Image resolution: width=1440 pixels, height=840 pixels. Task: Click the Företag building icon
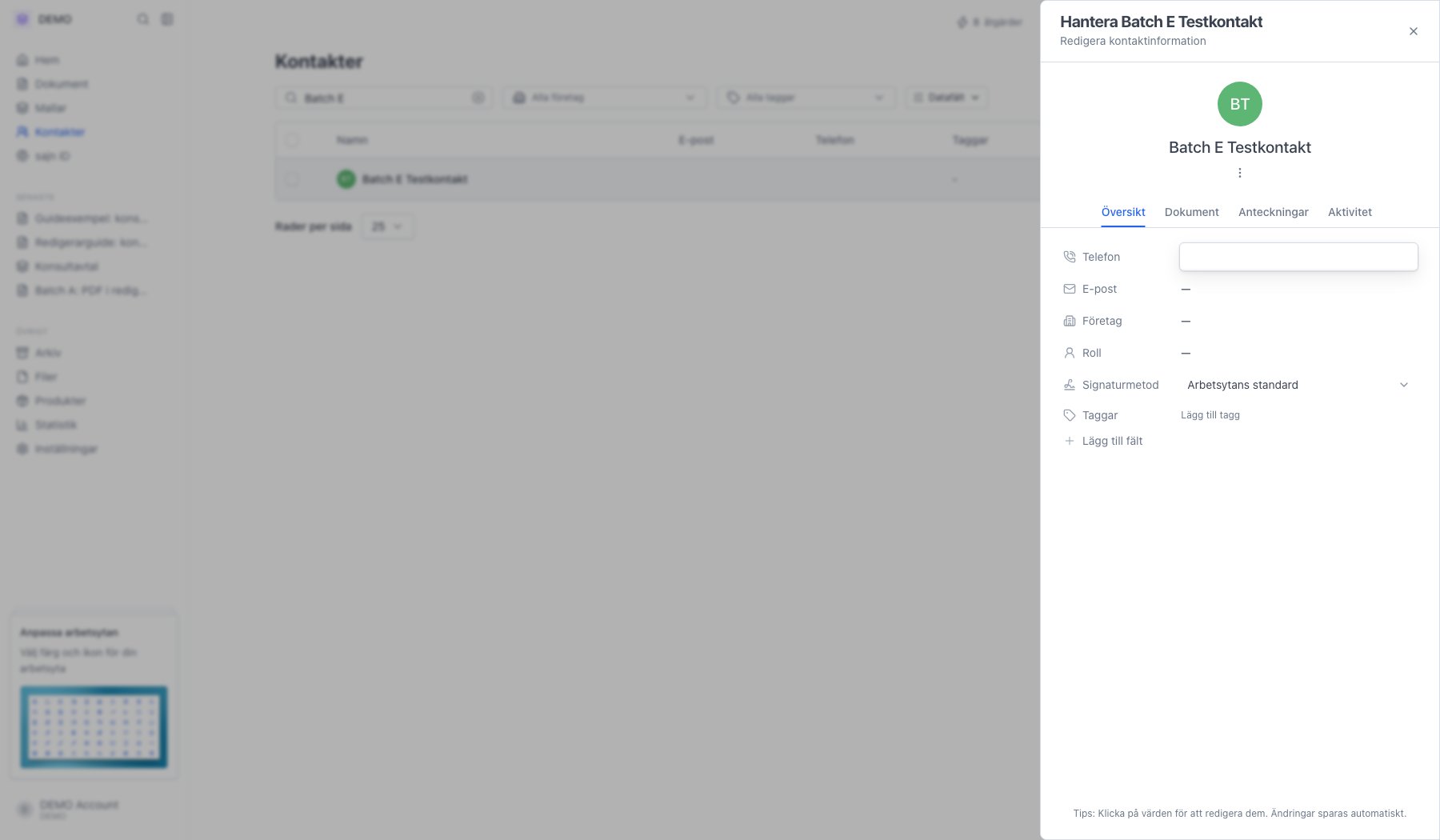(x=1069, y=321)
